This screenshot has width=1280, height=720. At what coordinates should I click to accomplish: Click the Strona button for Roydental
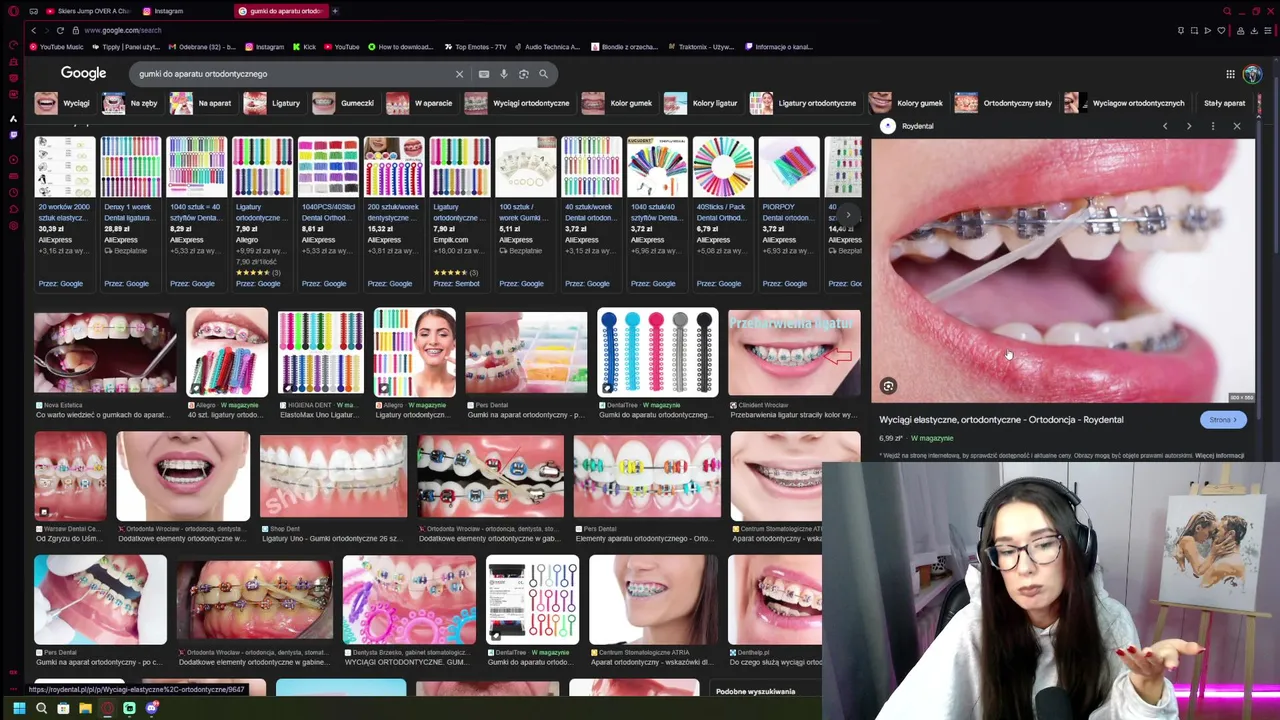pos(1223,420)
